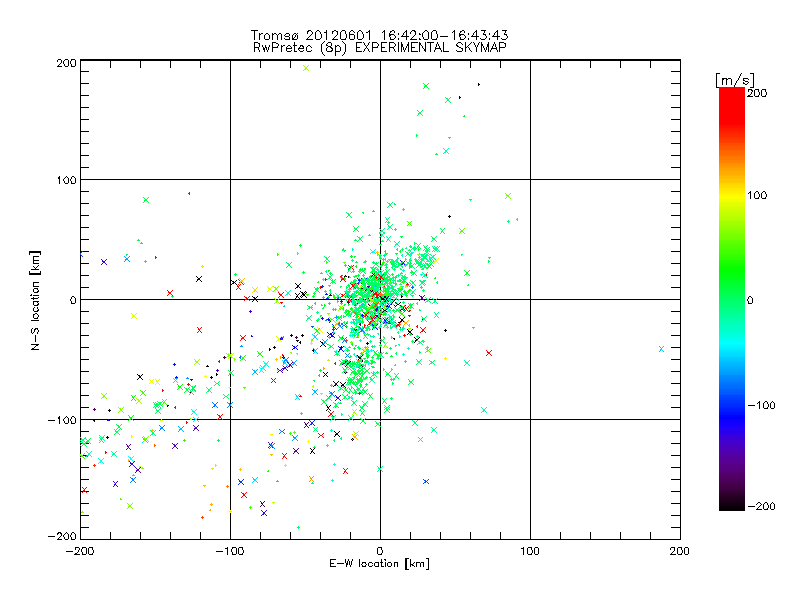This screenshot has height=600, width=800.
Task: Click the yellow-green X marker at top edge of plot
Action: point(306,68)
